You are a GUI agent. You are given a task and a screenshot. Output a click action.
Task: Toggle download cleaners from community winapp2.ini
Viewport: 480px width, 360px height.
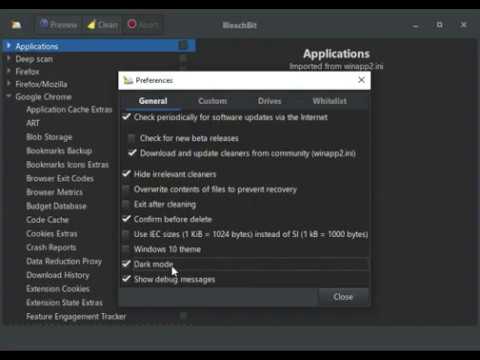(132, 153)
